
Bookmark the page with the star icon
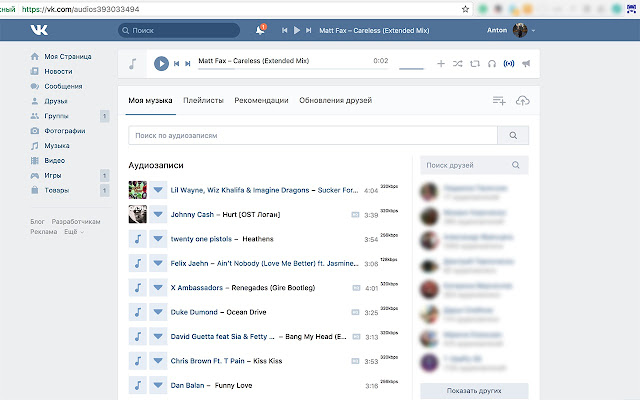pyautogui.click(x=465, y=9)
